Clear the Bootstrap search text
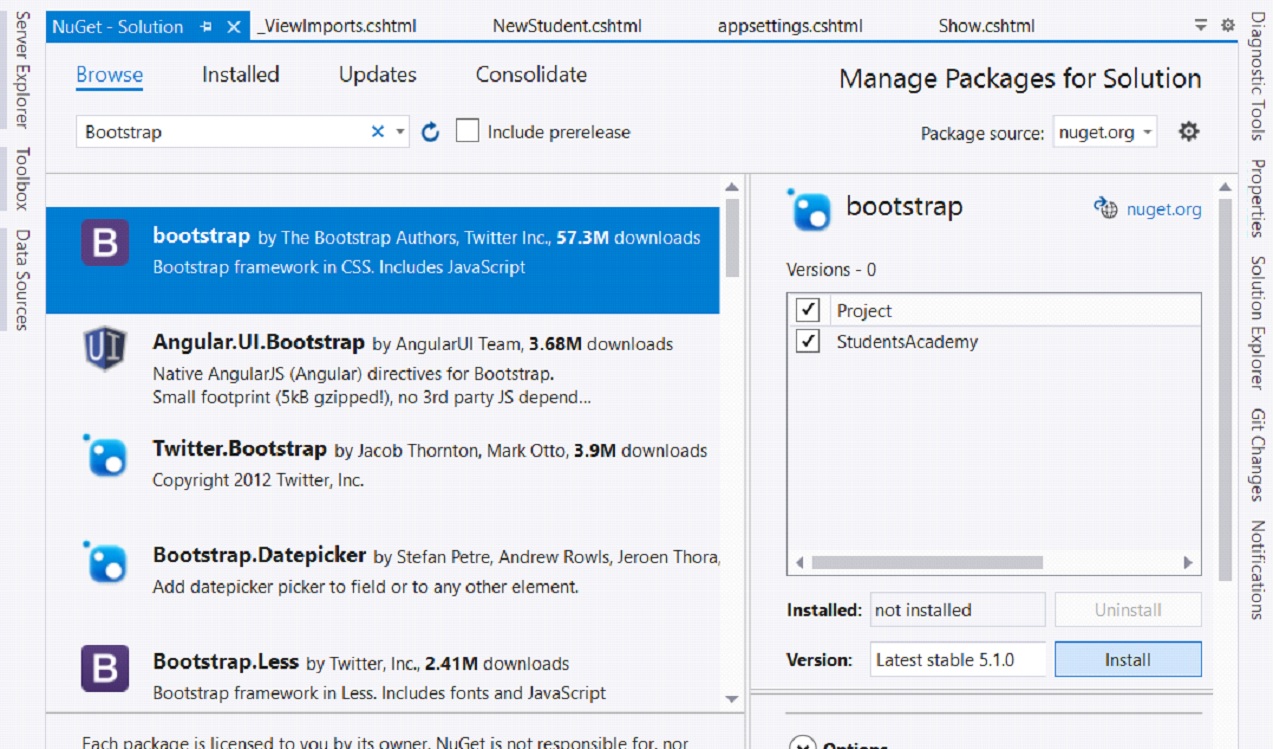Image resolution: width=1273 pixels, height=749 pixels. 378,131
